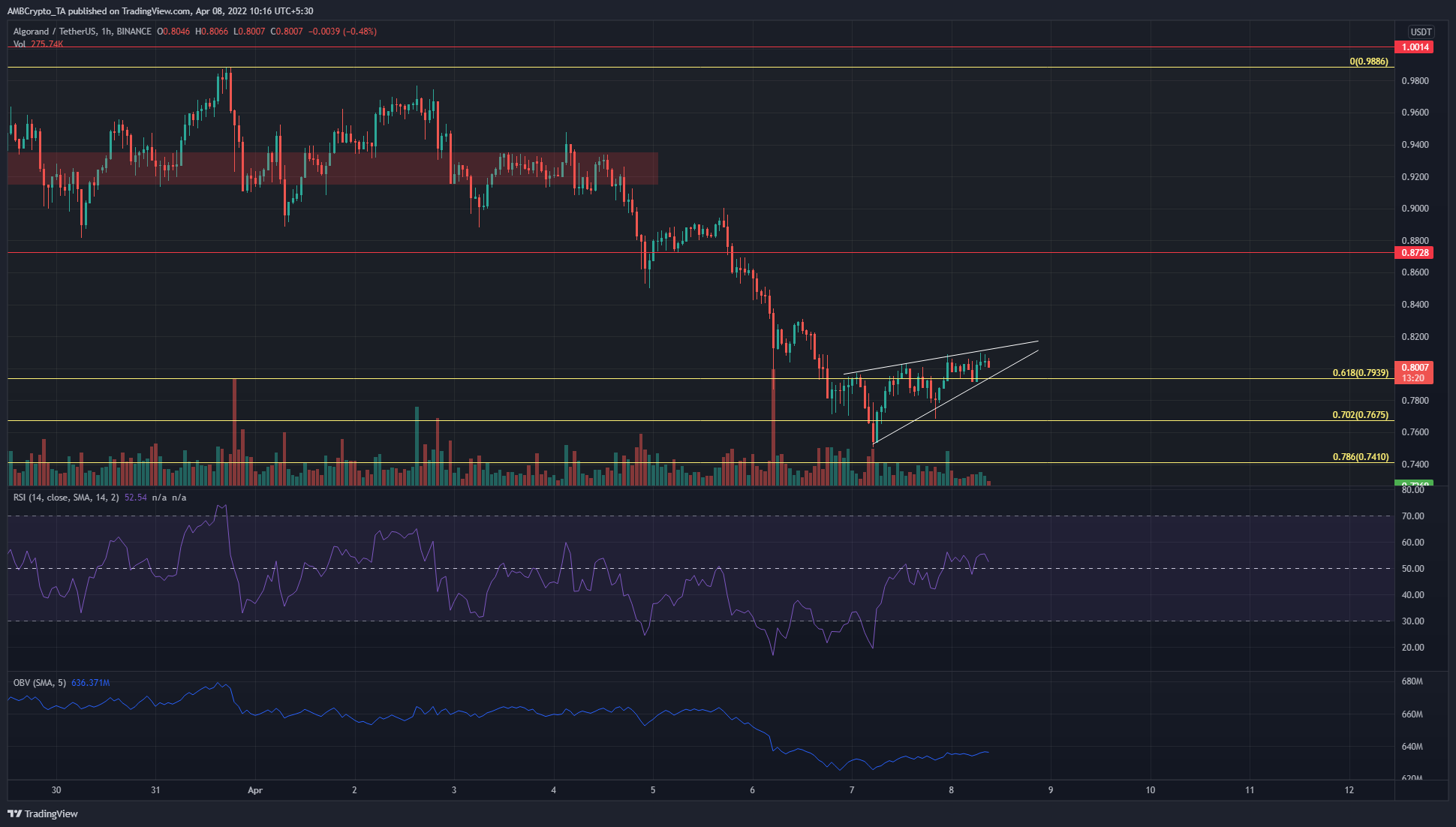Click the USDT currency label
Viewport: 1456px width, 827px height.
[x=1421, y=32]
